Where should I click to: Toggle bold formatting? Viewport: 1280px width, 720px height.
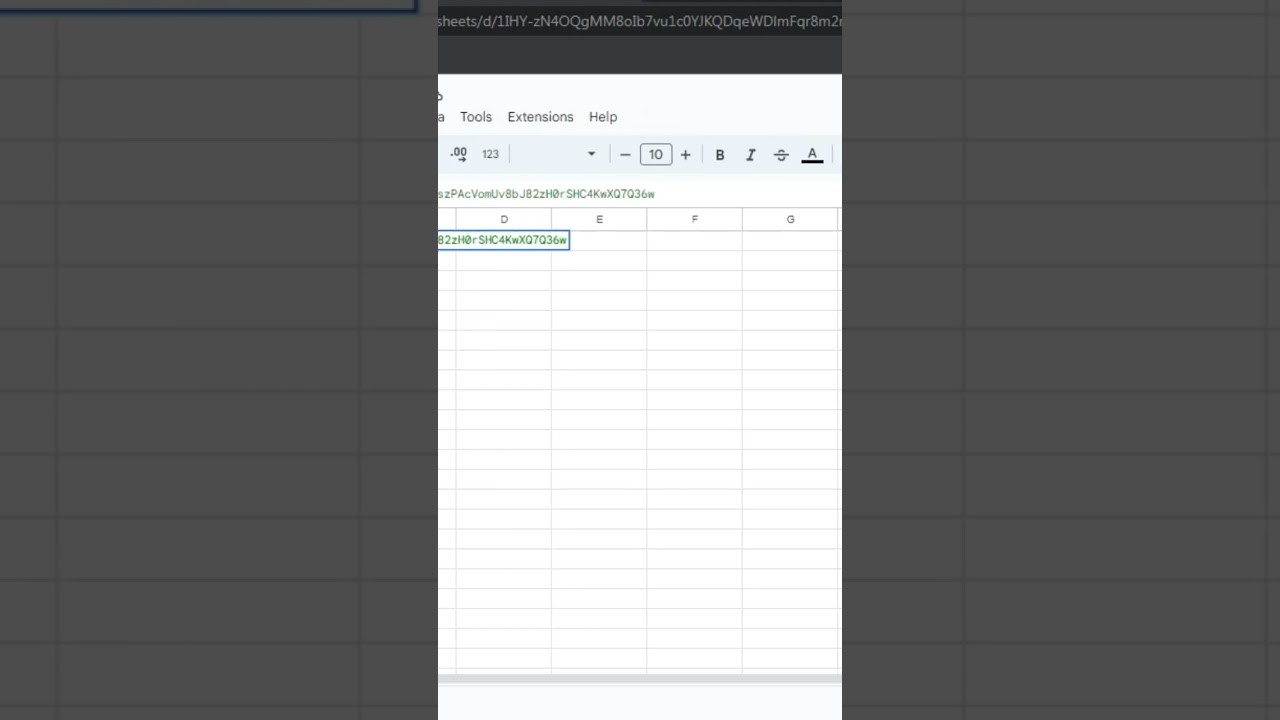pyautogui.click(x=720, y=155)
